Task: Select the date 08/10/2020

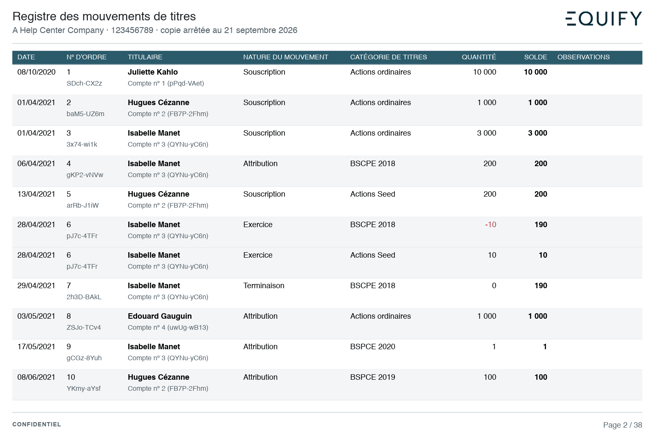Action: 36,72
